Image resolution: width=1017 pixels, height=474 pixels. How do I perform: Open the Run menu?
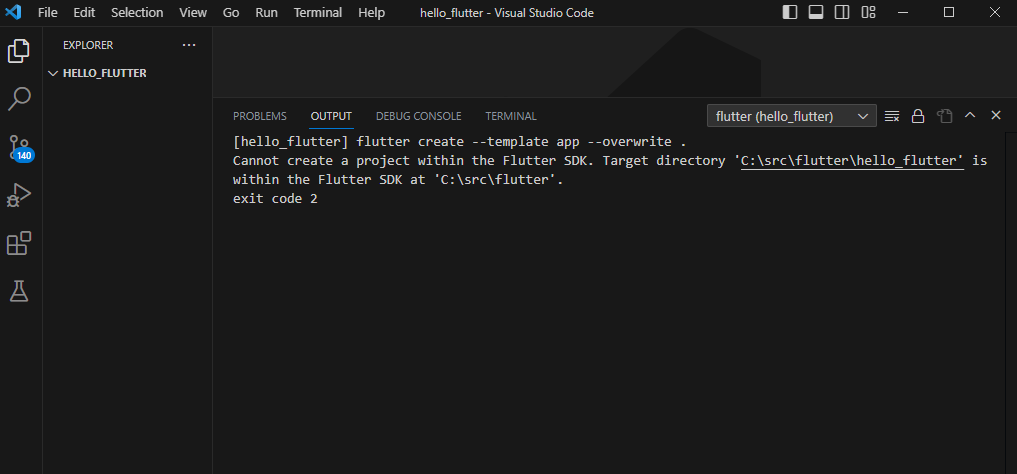pyautogui.click(x=267, y=12)
